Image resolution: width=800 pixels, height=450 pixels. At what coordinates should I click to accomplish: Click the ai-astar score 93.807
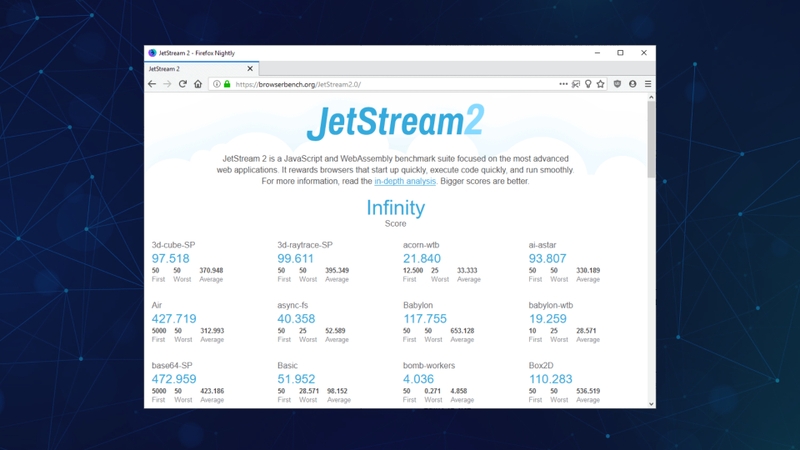pos(547,259)
